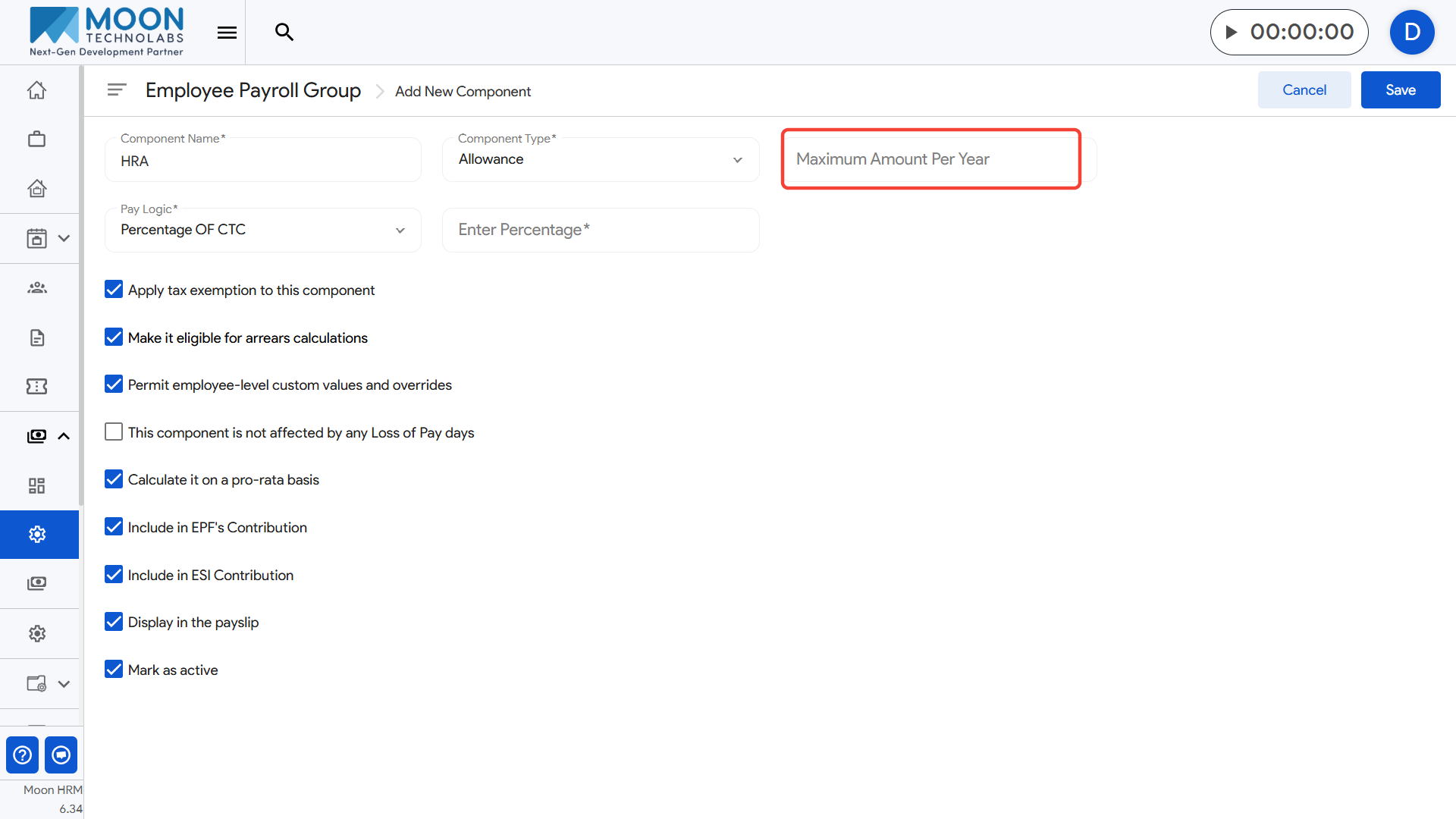Click the Save button

pos(1400,90)
